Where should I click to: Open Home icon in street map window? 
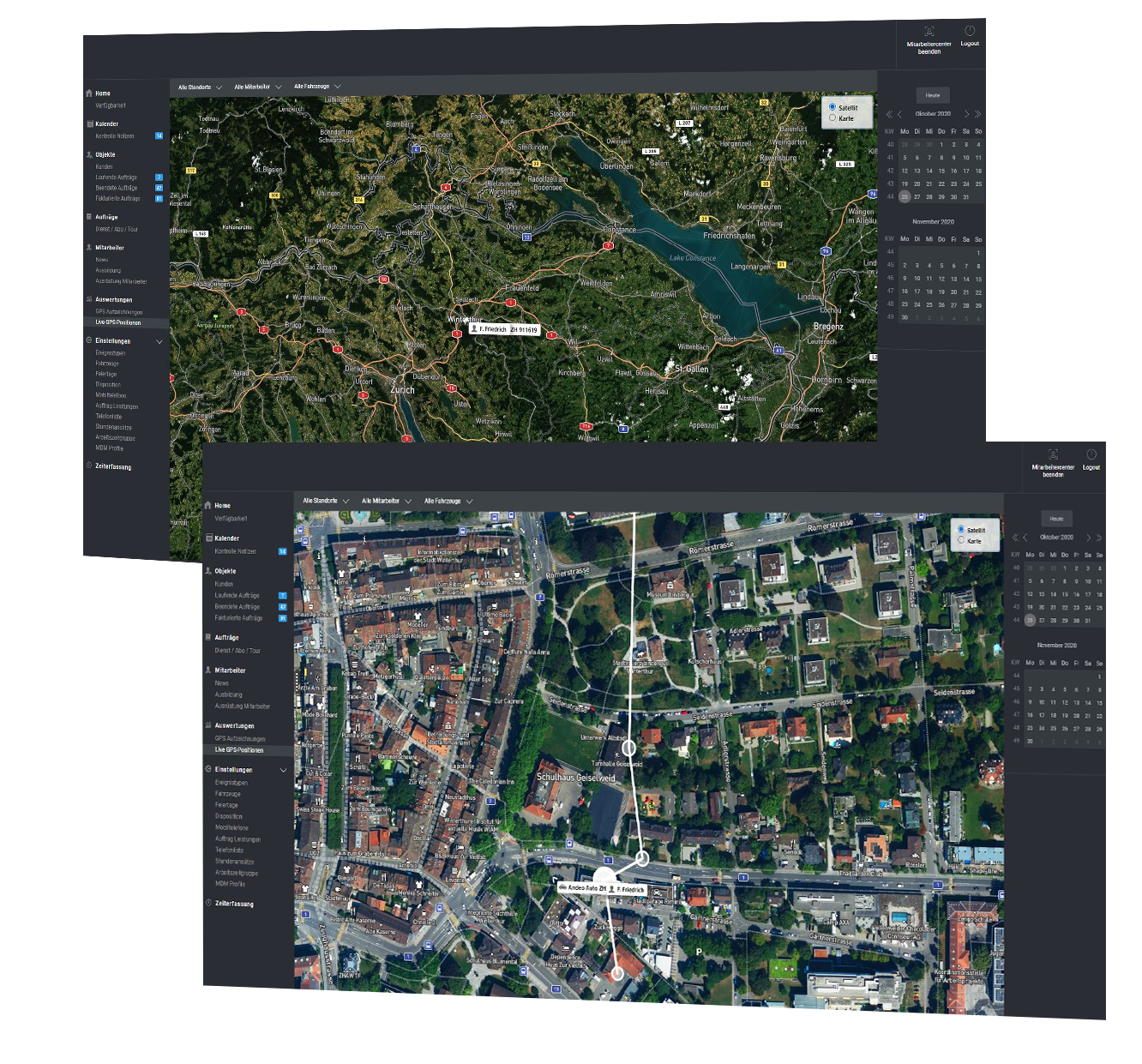tap(207, 505)
